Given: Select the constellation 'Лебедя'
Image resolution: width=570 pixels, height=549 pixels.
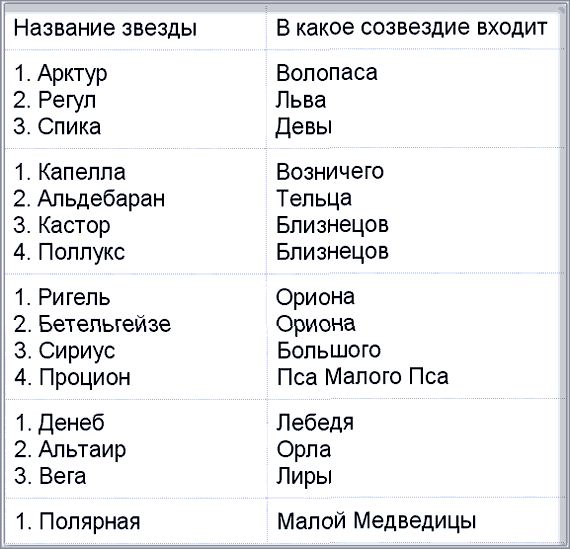Looking at the screenshot, I should (315, 423).
